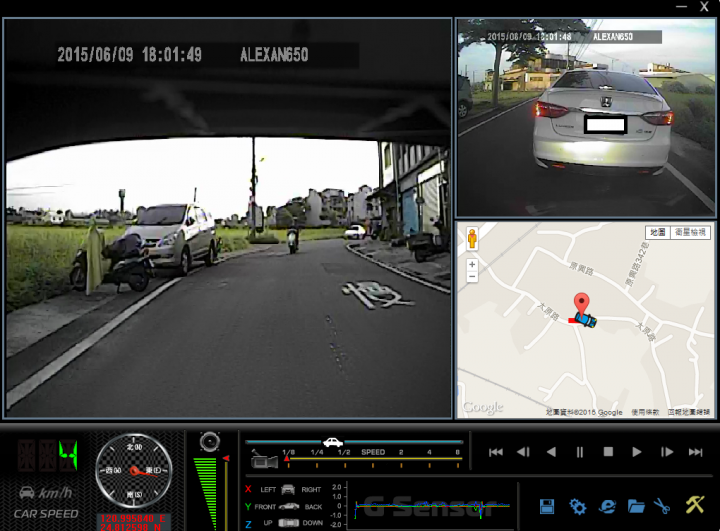Screen dimensions: 720x531
Task: Click the Street View pegman icon
Action: point(472,238)
